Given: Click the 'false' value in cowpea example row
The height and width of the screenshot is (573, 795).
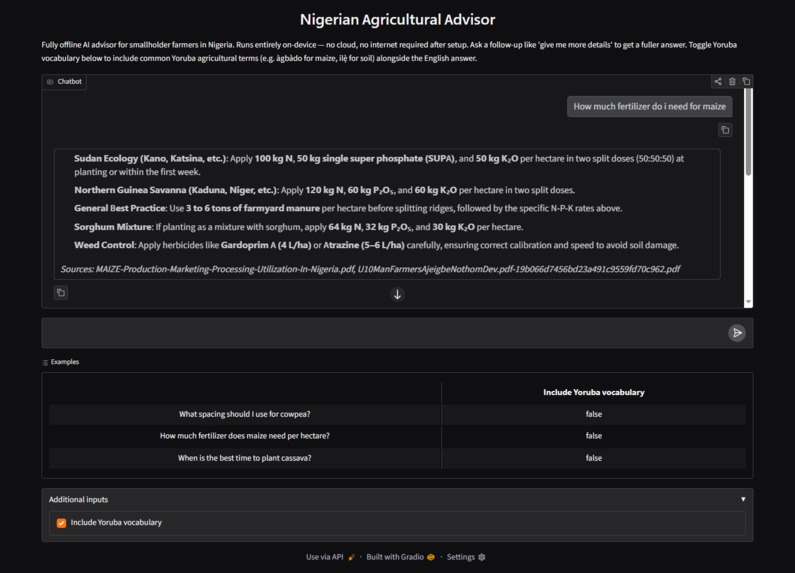Looking at the screenshot, I should 594,414.
